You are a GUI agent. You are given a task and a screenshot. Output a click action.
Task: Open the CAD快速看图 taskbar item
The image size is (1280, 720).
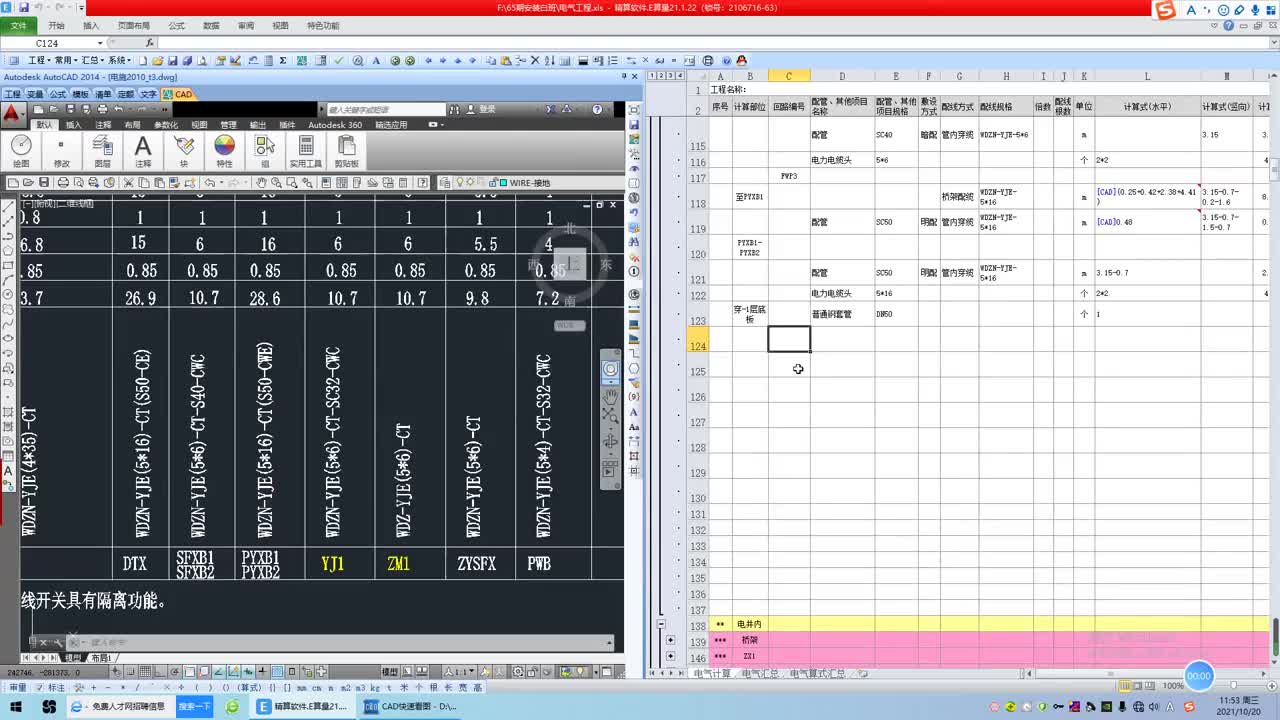coord(409,707)
